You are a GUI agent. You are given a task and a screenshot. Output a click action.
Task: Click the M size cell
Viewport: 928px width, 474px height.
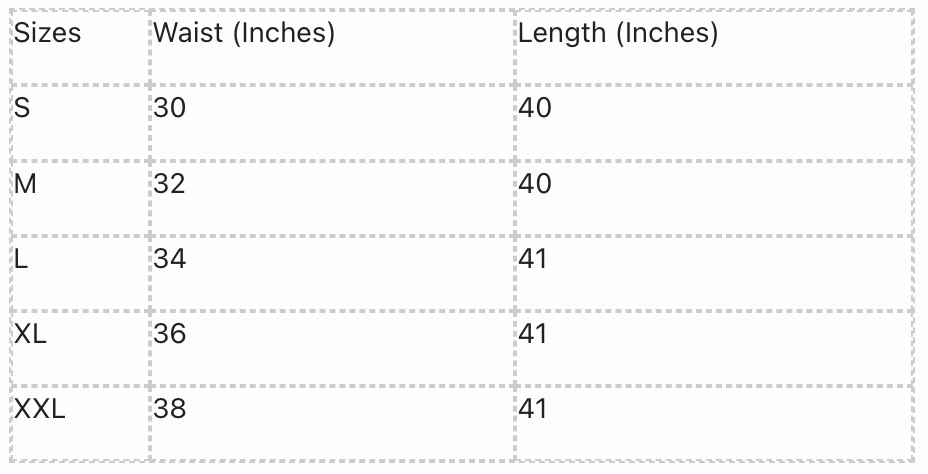pyautogui.click(x=25, y=184)
